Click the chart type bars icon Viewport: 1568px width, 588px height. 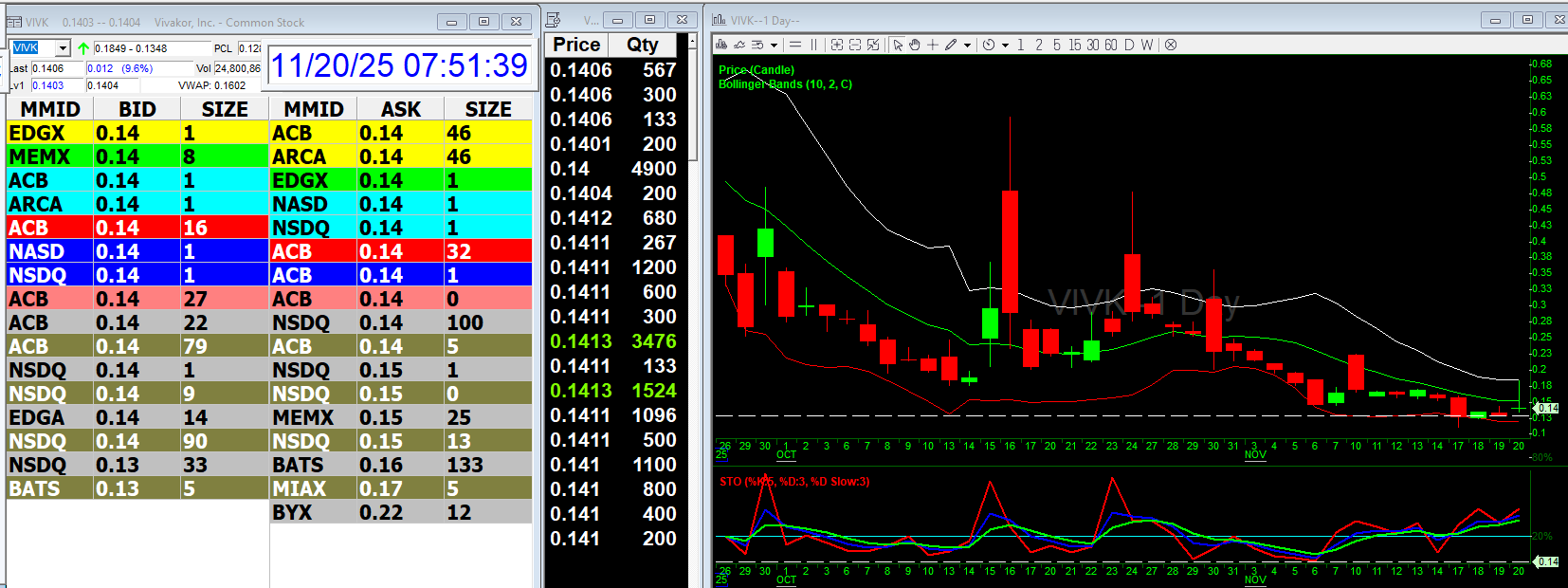tap(722, 45)
